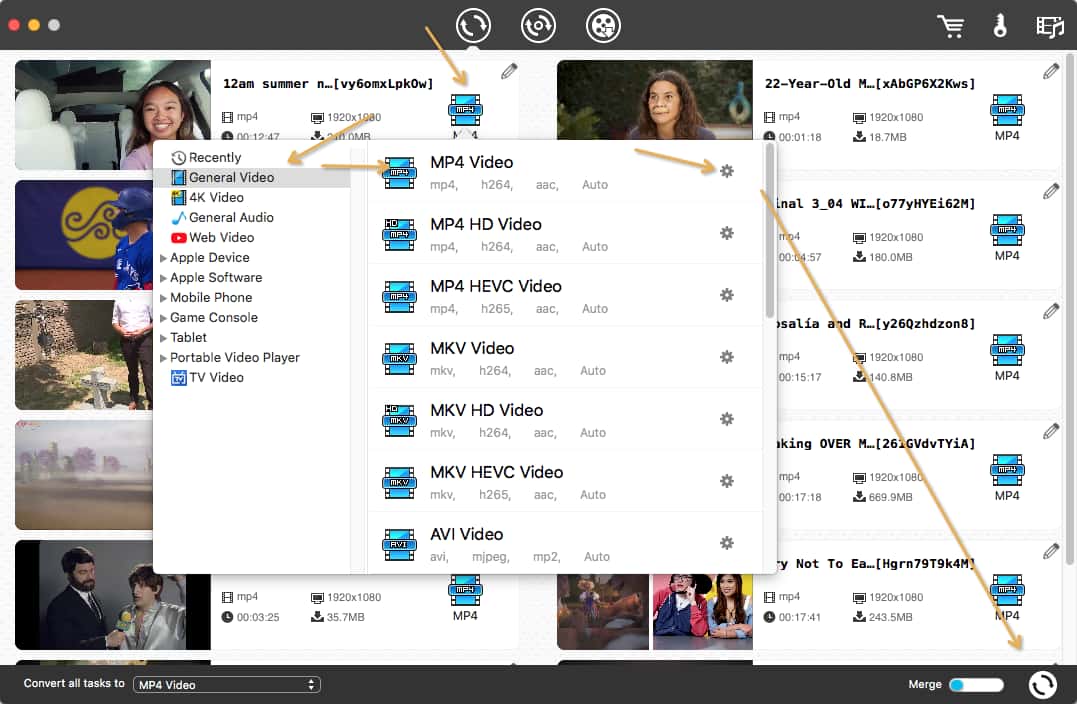Expand the Game Console category
The height and width of the screenshot is (704, 1077).
point(164,318)
